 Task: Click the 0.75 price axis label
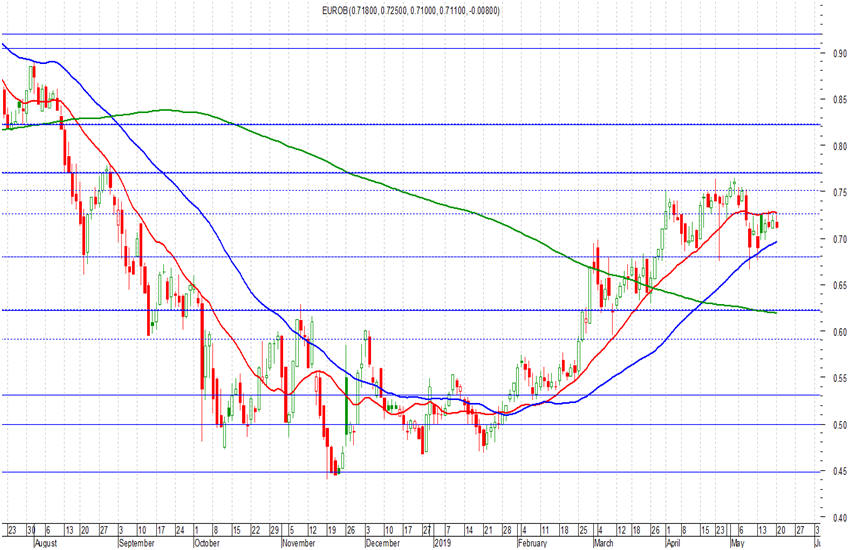click(840, 192)
